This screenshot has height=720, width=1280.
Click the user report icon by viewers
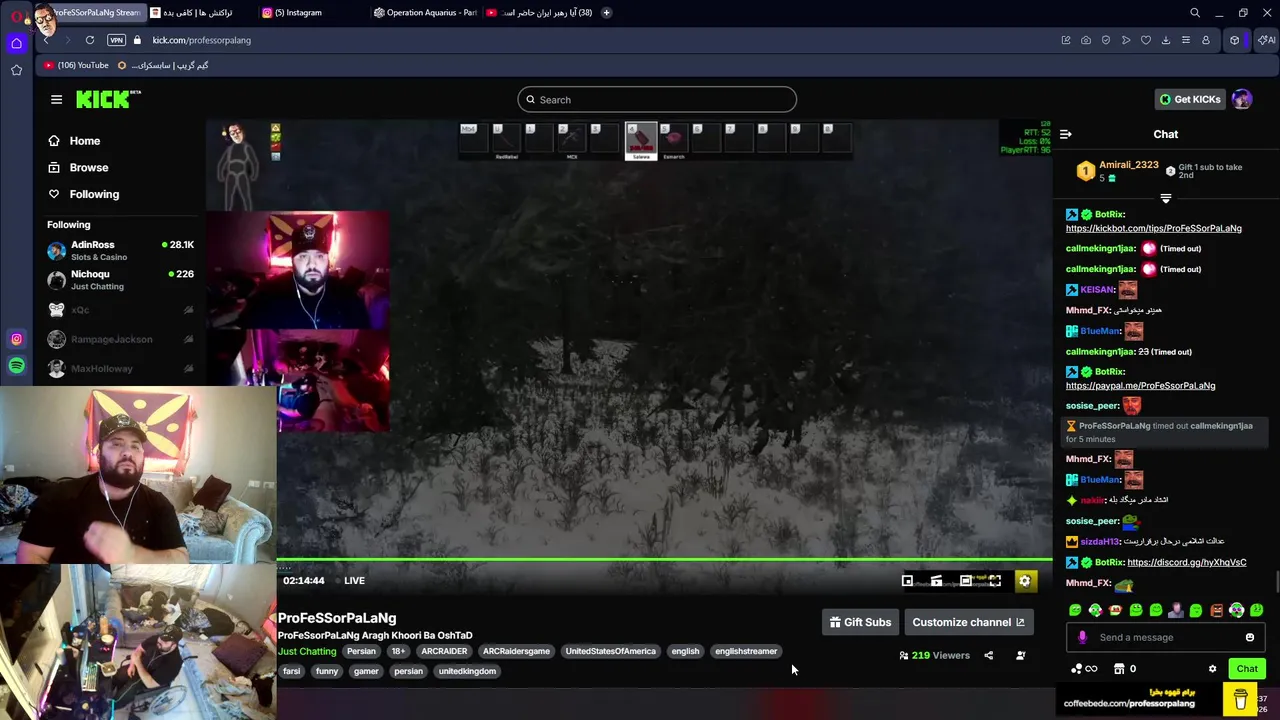tap(1020, 656)
